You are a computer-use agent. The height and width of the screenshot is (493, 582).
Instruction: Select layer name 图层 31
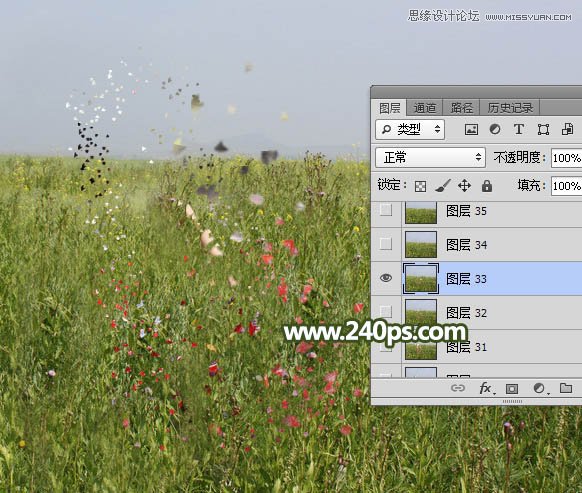466,347
